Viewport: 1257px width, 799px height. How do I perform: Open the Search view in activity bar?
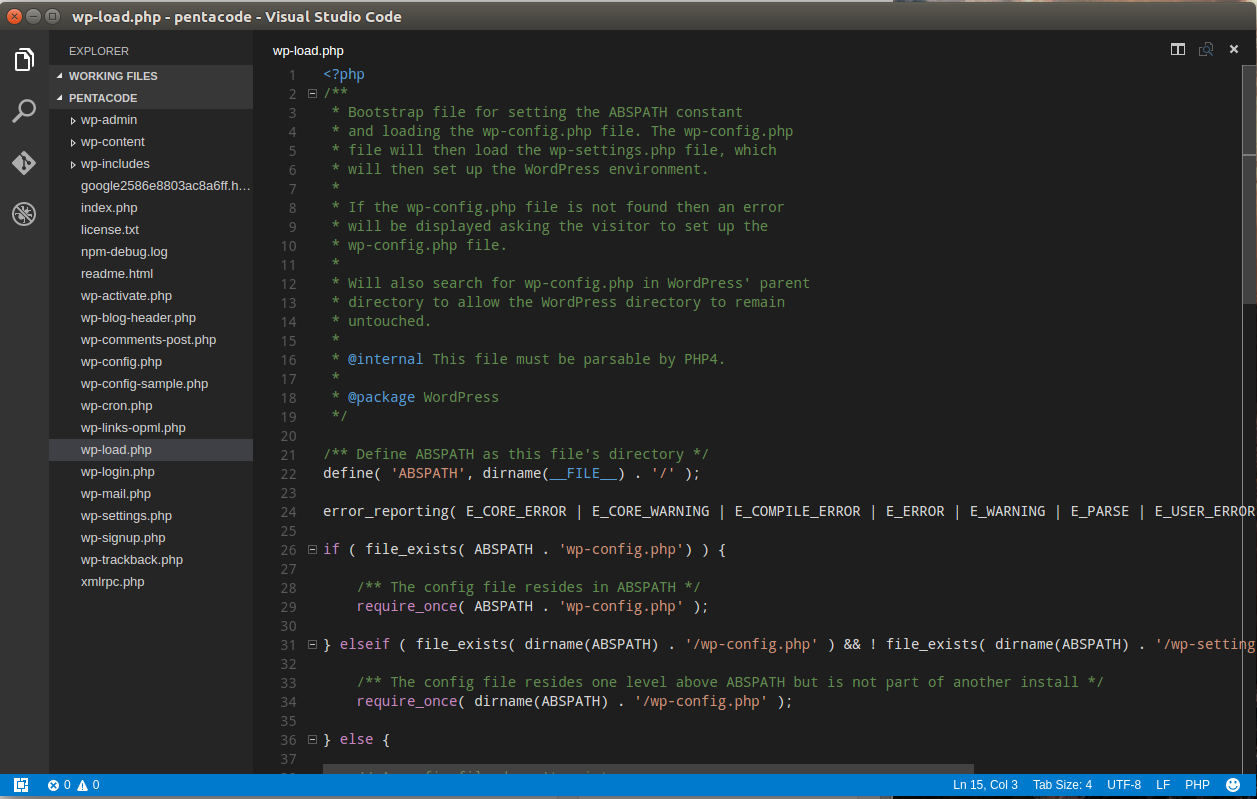pyautogui.click(x=24, y=111)
